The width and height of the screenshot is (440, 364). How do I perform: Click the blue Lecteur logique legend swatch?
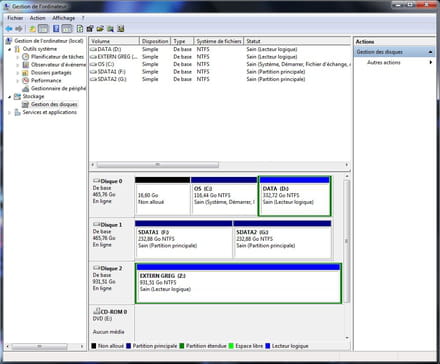pyautogui.click(x=267, y=346)
